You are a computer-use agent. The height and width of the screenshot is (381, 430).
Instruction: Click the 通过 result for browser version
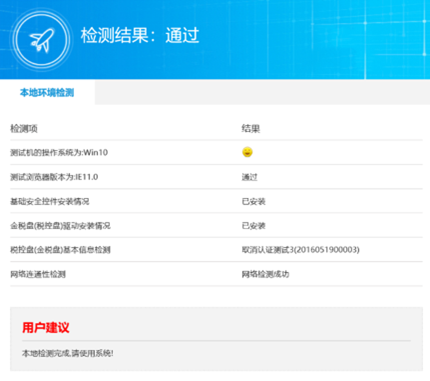[249, 177]
